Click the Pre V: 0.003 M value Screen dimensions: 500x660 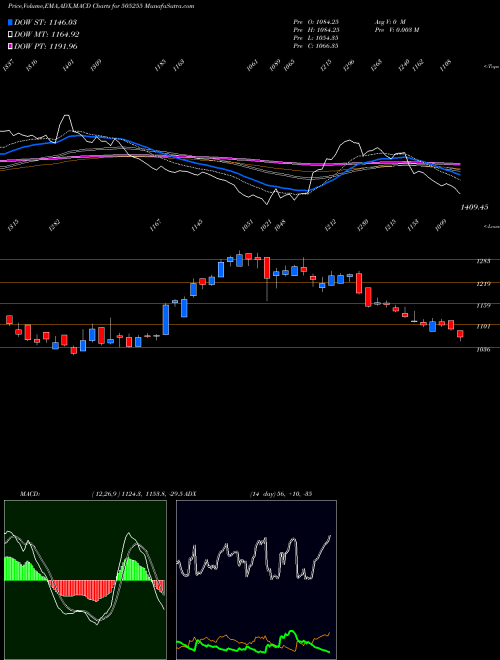pyautogui.click(x=396, y=29)
